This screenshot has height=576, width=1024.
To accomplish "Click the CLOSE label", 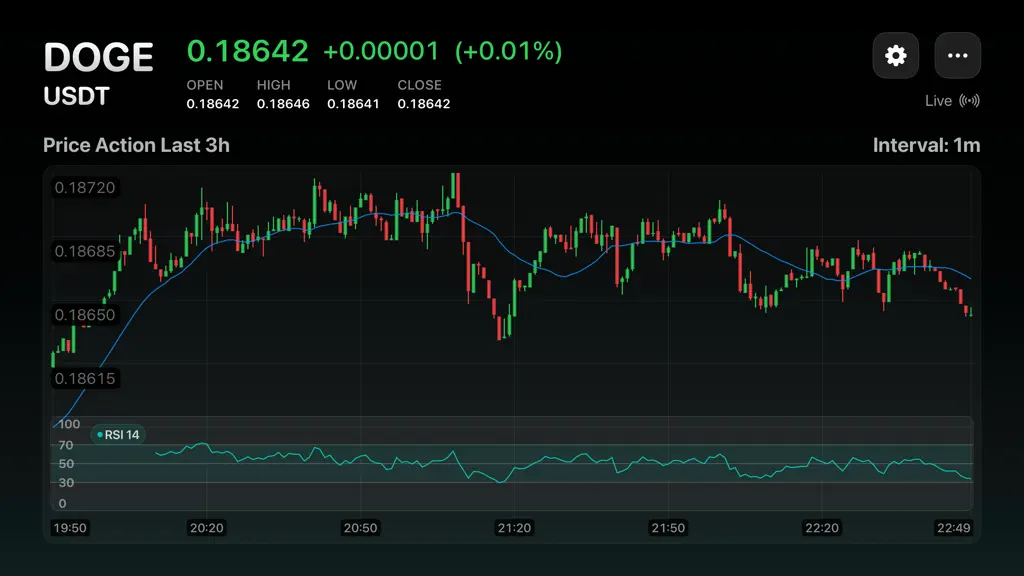I will (x=420, y=85).
